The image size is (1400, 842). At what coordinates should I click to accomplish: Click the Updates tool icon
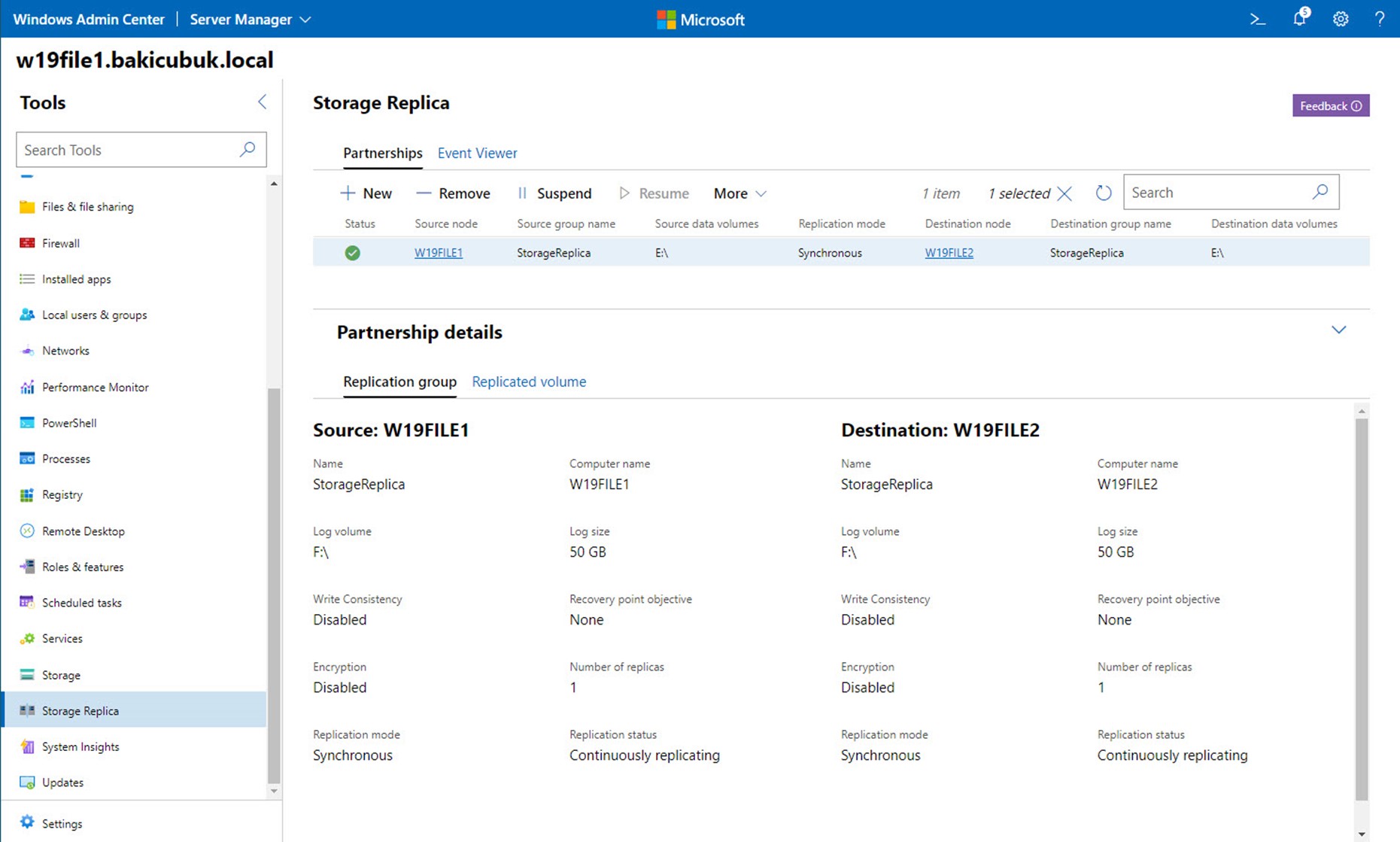point(27,783)
